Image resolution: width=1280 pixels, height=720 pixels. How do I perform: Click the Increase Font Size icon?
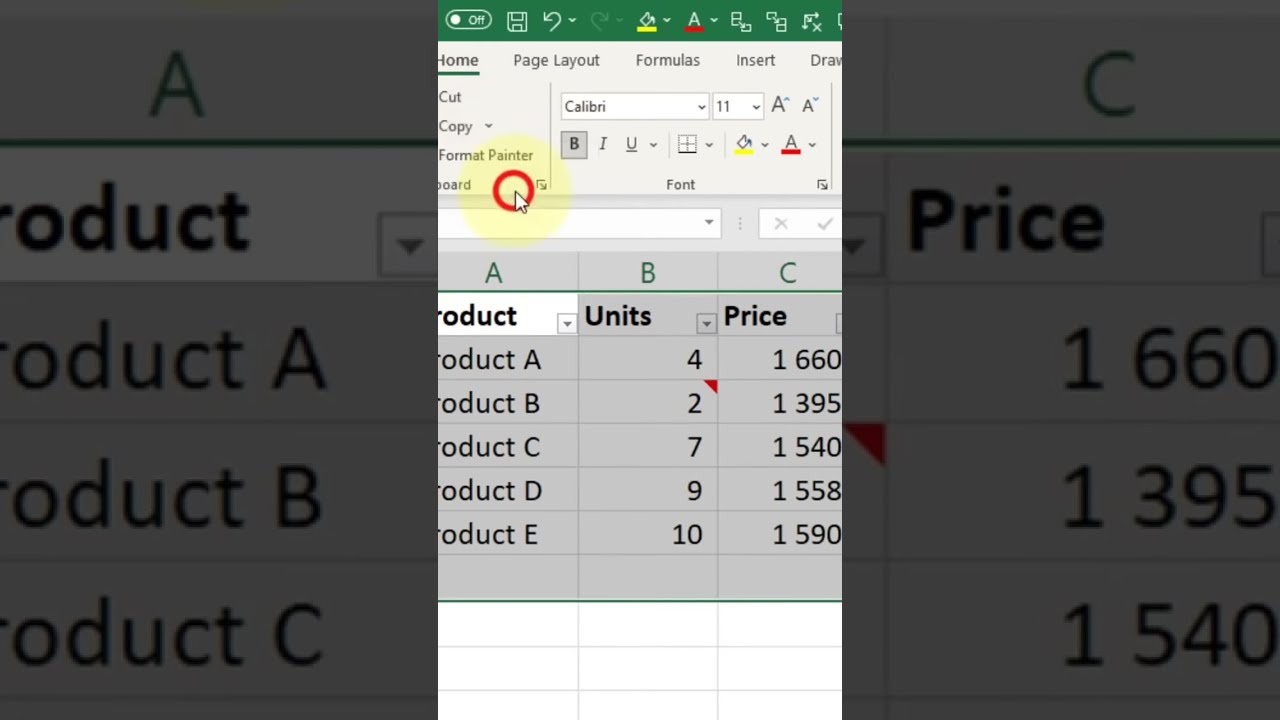(780, 106)
